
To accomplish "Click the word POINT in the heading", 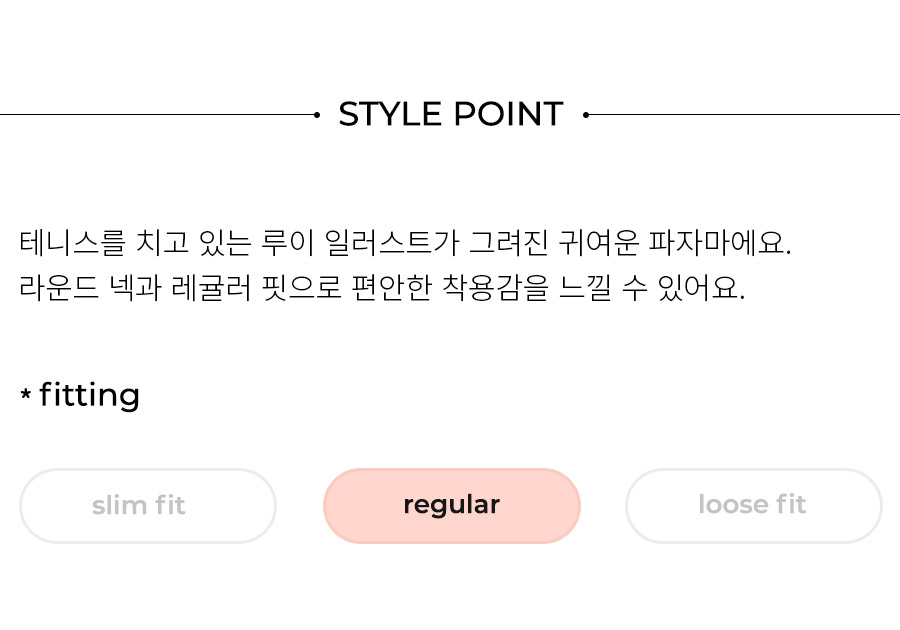I will pos(509,114).
